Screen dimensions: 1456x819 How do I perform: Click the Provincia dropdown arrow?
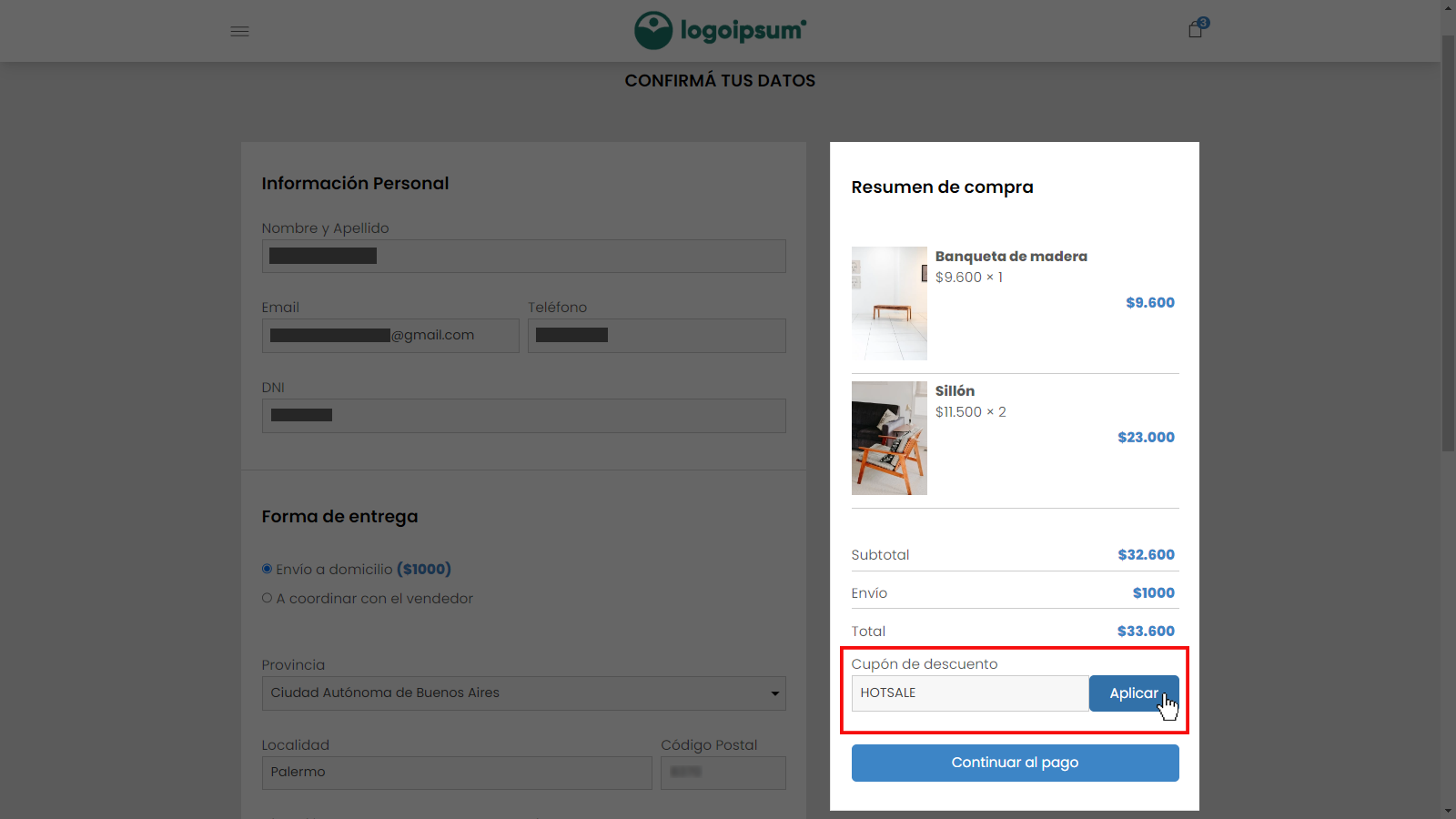(x=774, y=693)
